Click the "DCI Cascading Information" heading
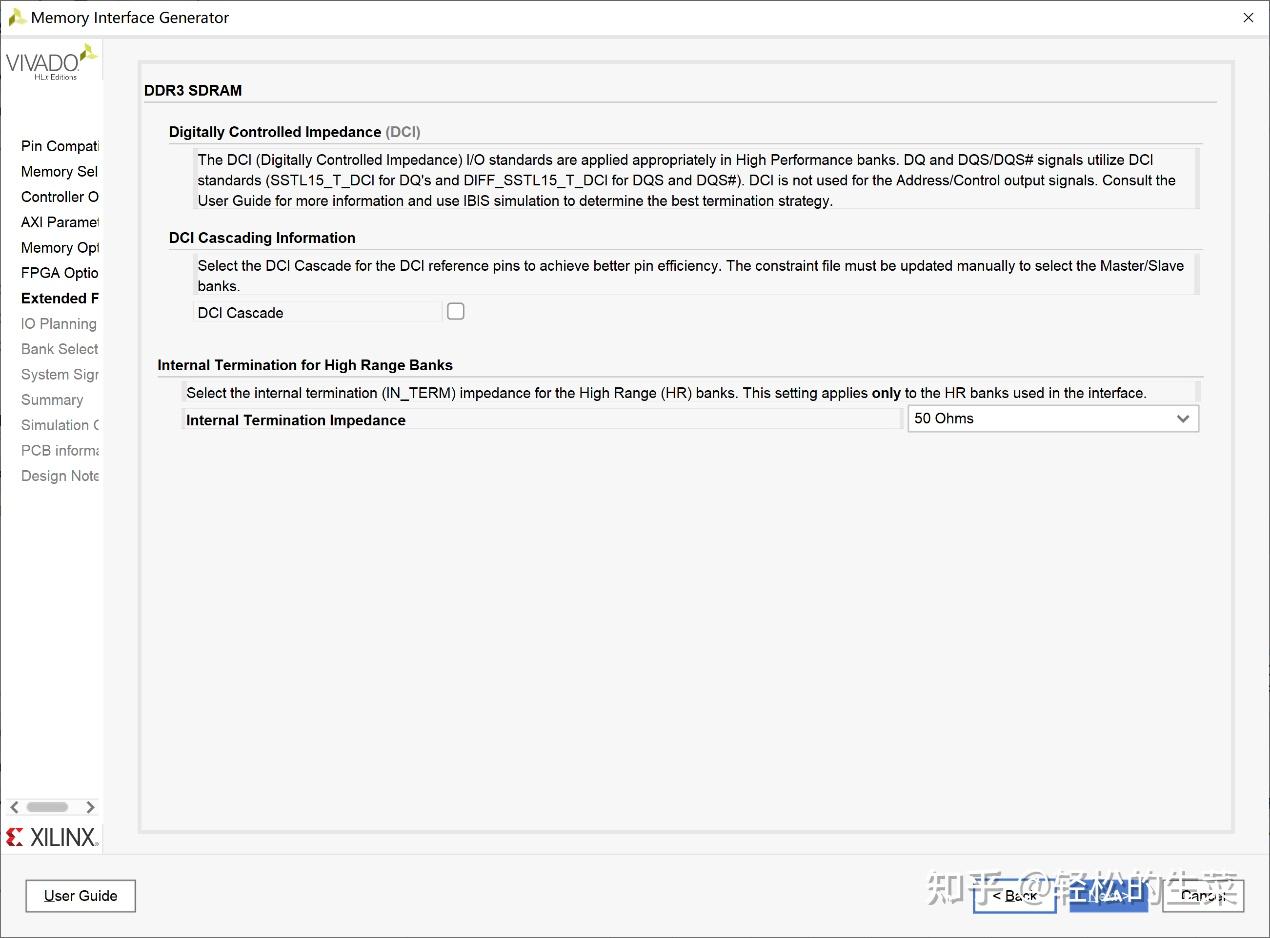Viewport: 1270px width, 938px height. point(262,238)
